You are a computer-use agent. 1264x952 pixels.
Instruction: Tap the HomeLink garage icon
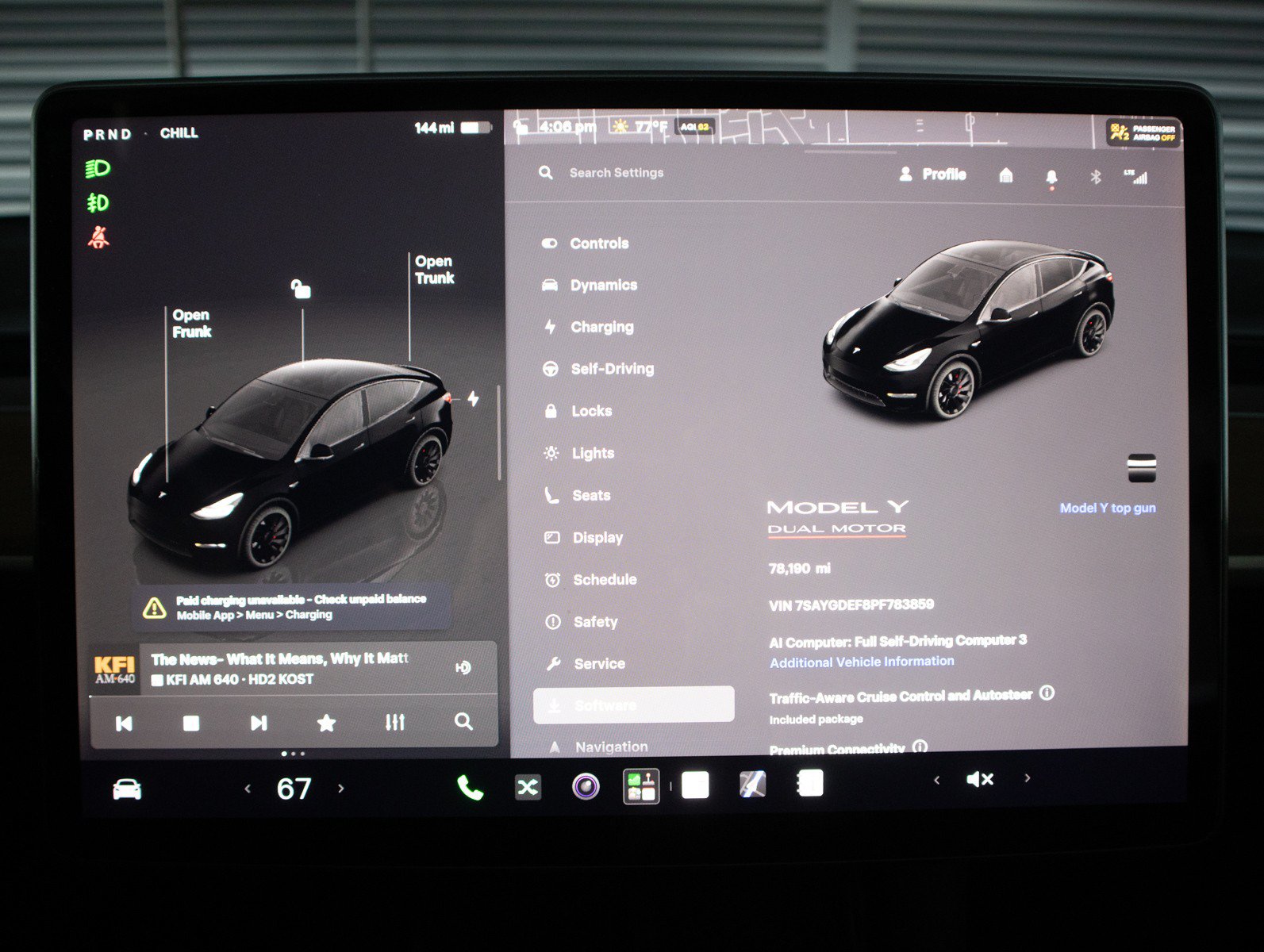coord(1006,175)
